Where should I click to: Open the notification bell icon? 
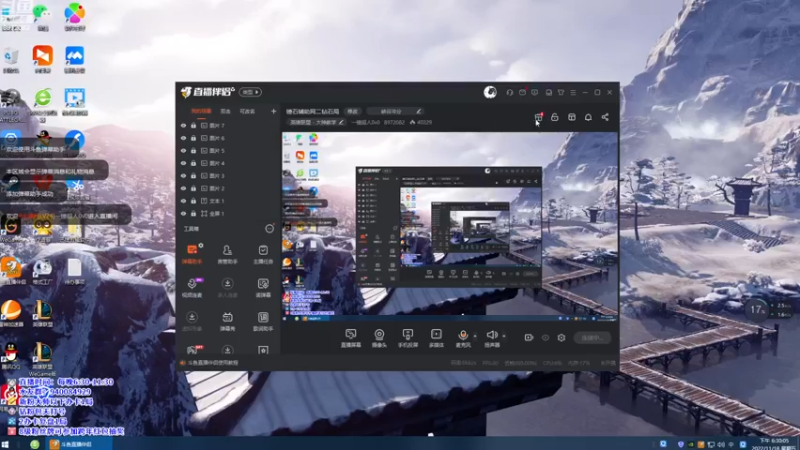coord(588,117)
